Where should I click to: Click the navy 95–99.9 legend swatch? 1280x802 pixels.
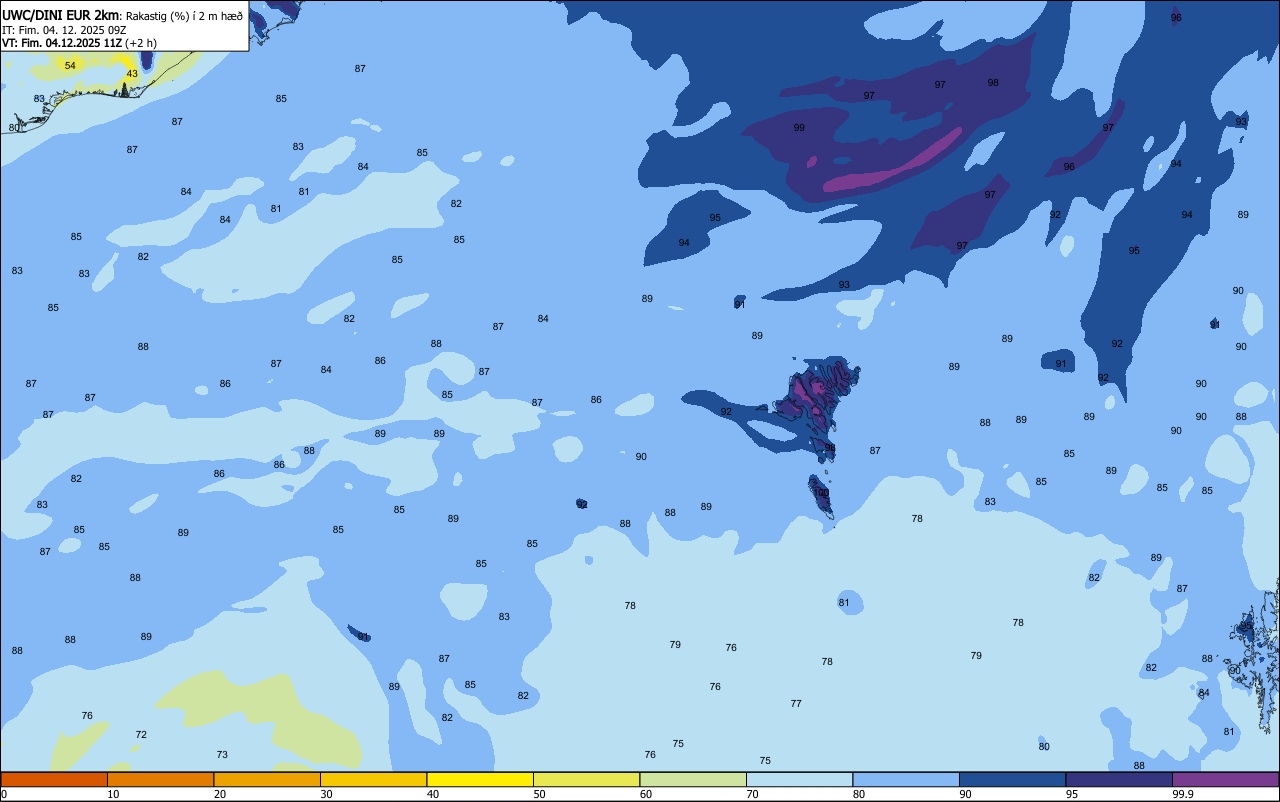tap(1119, 779)
